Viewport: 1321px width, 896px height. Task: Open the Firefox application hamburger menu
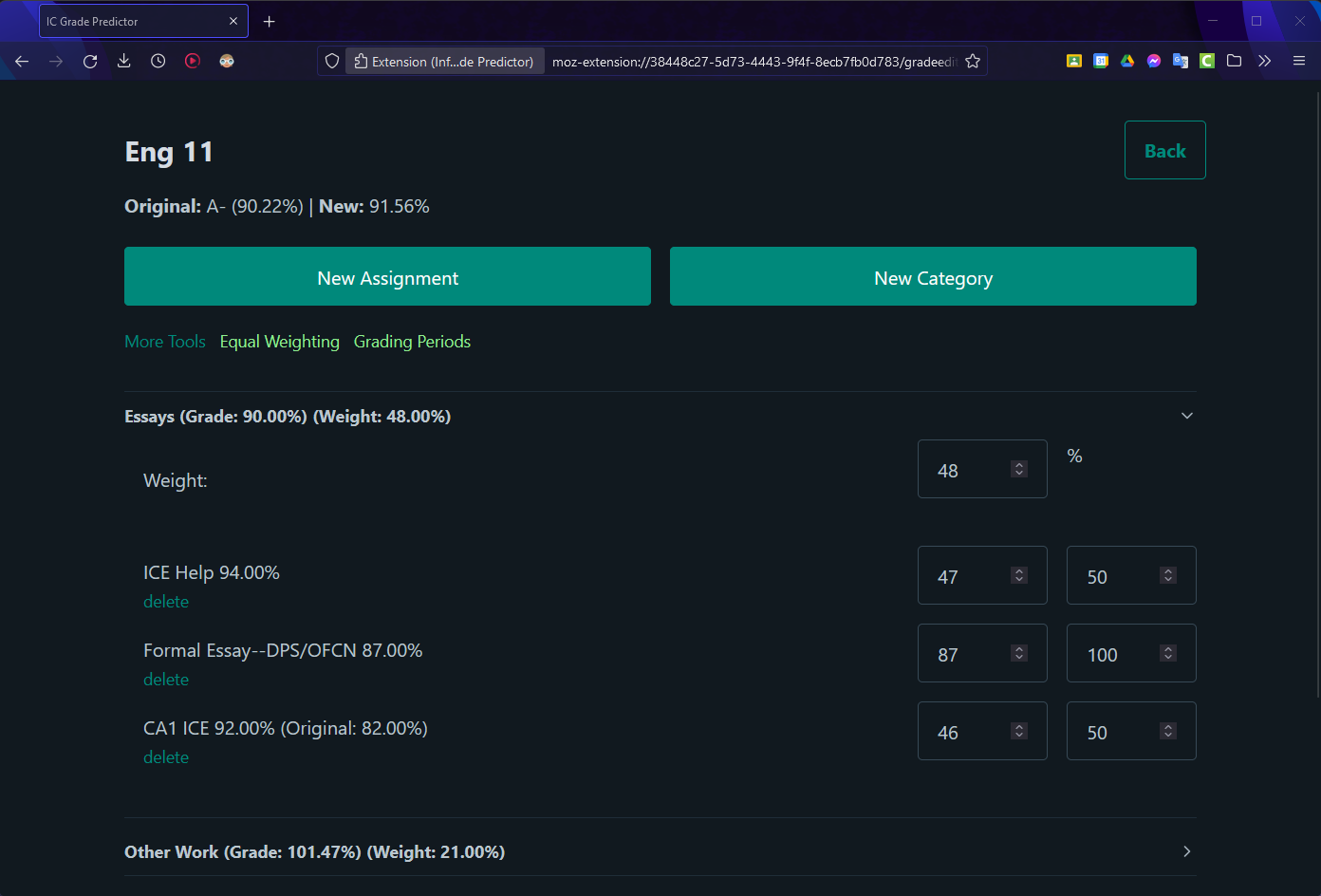point(1298,61)
